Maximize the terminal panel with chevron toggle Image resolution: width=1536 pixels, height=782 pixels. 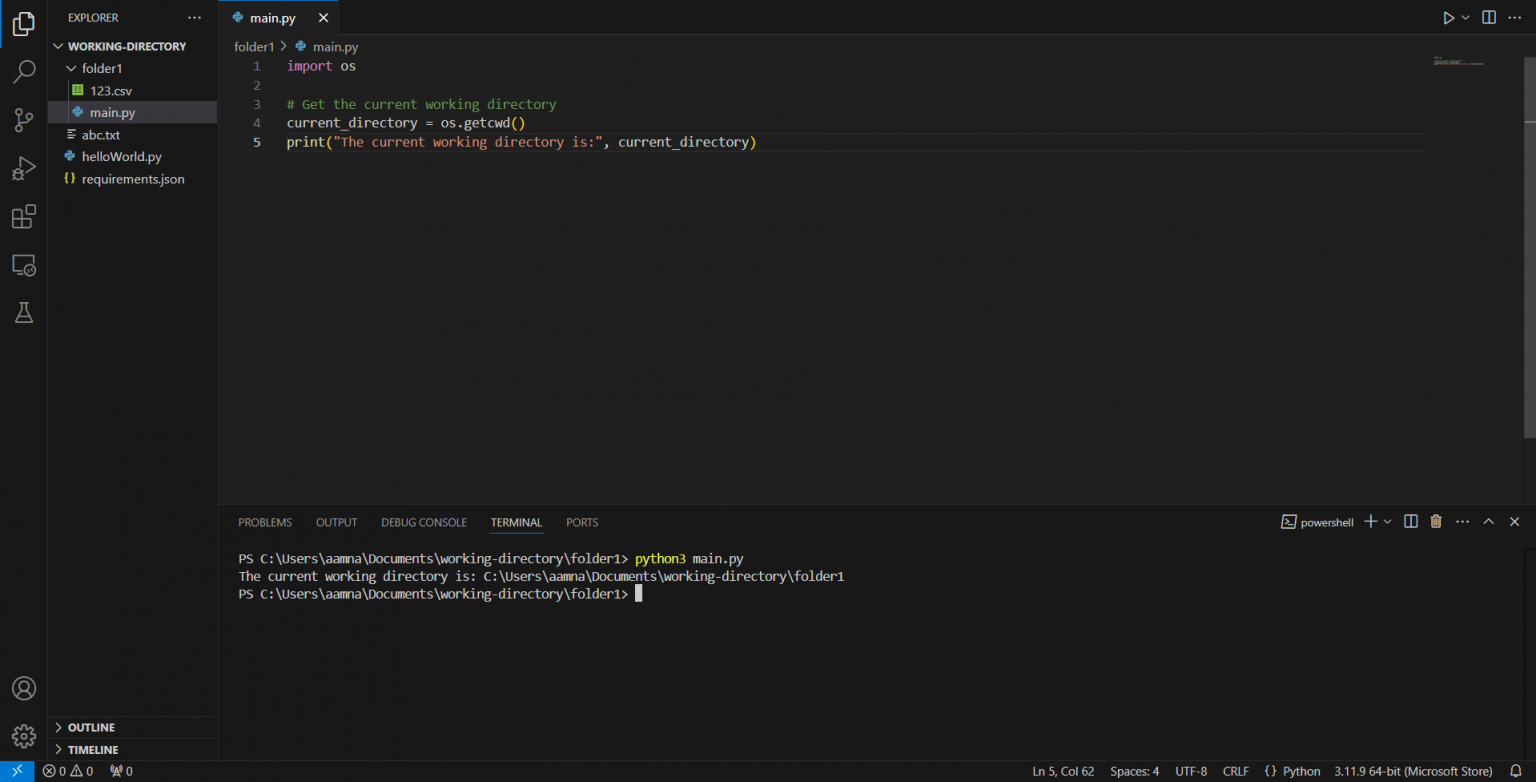coord(1488,521)
